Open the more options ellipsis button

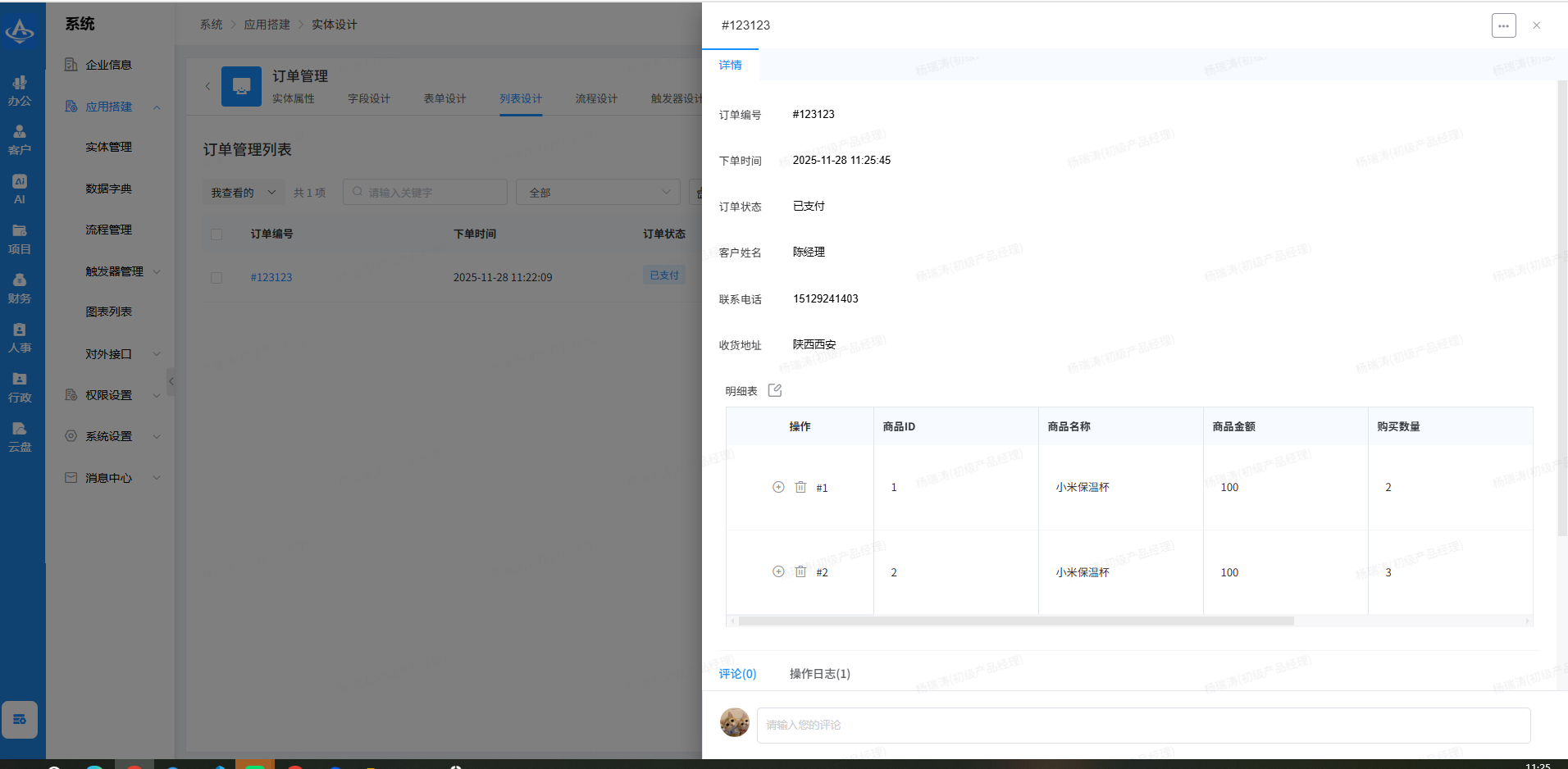click(1503, 25)
